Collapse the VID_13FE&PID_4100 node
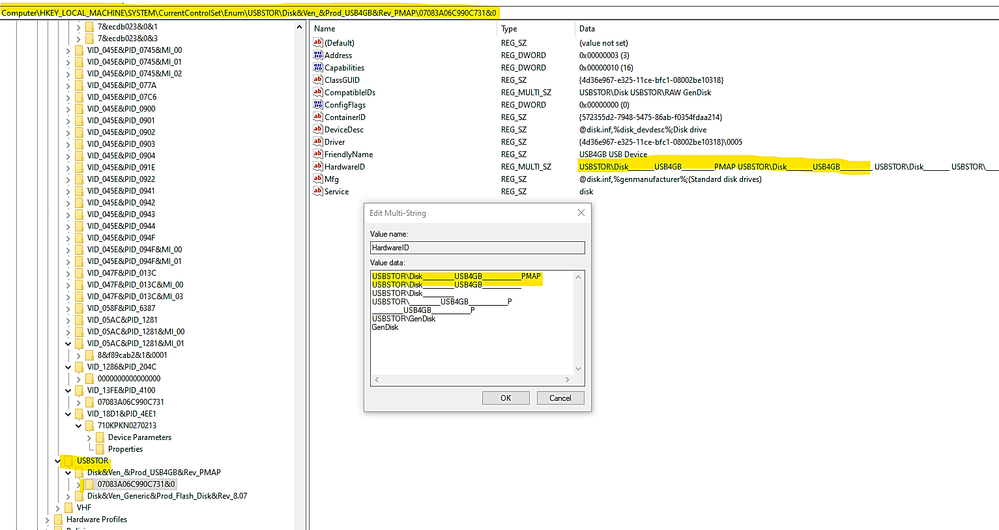Image resolution: width=999 pixels, height=530 pixels. tap(68, 390)
